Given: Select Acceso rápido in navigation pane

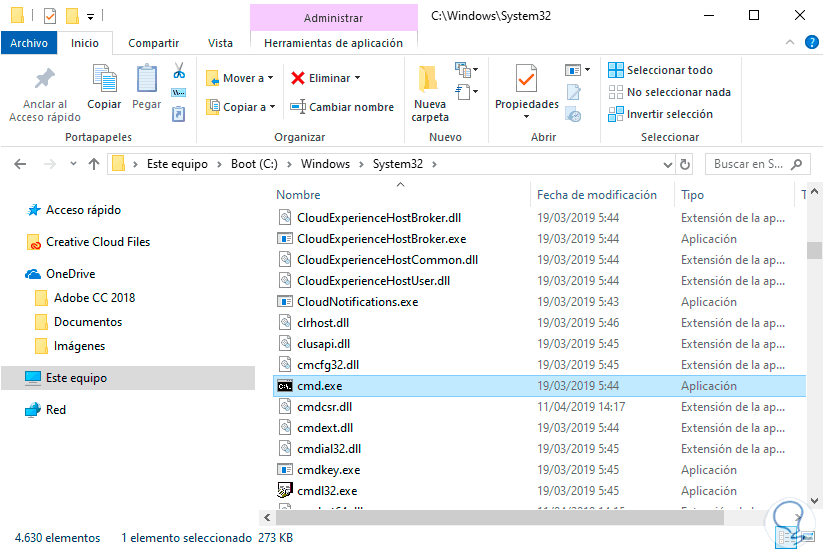Looking at the screenshot, I should click(x=83, y=210).
